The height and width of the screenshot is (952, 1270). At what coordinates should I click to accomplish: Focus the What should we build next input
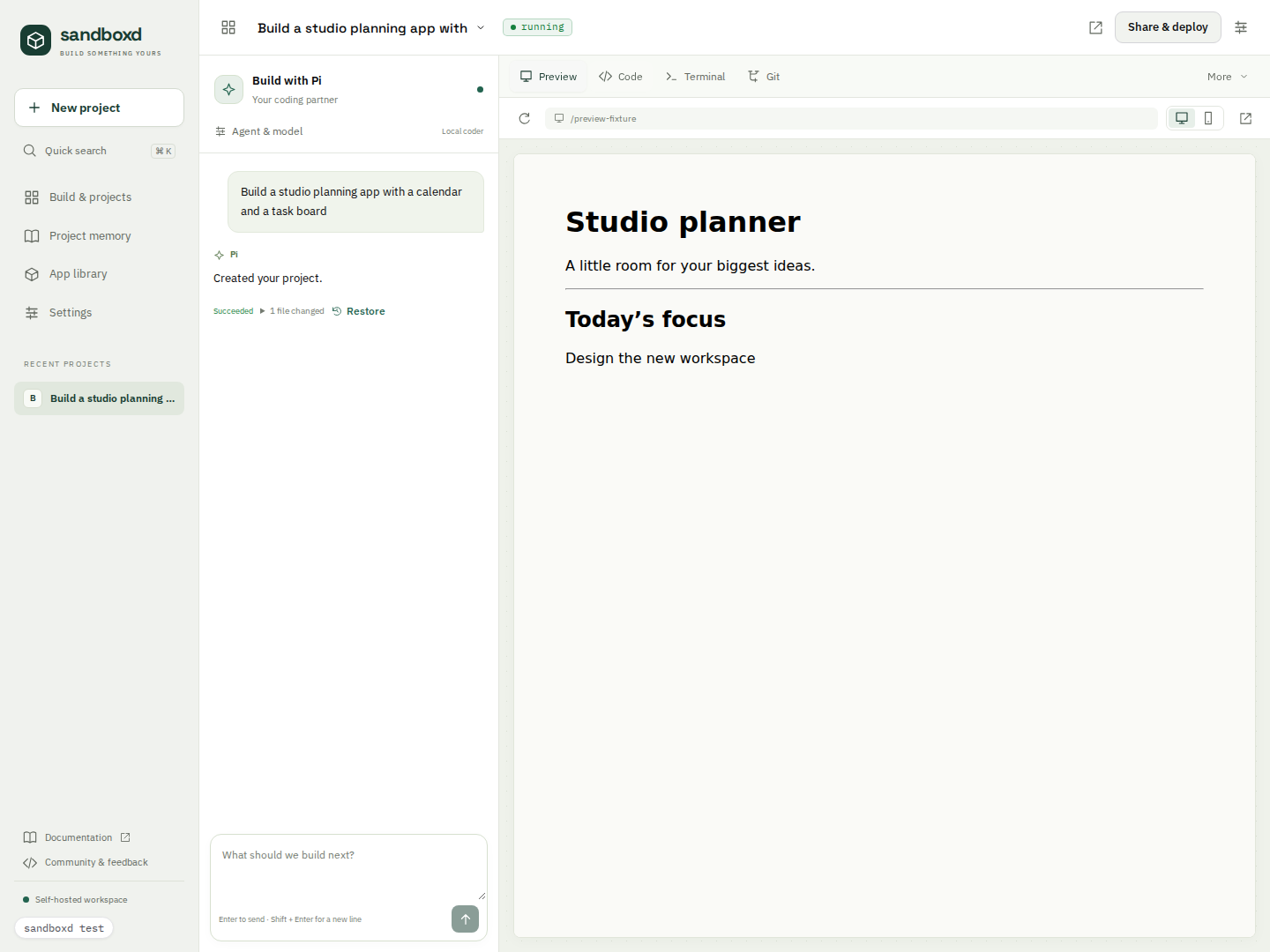click(348, 867)
